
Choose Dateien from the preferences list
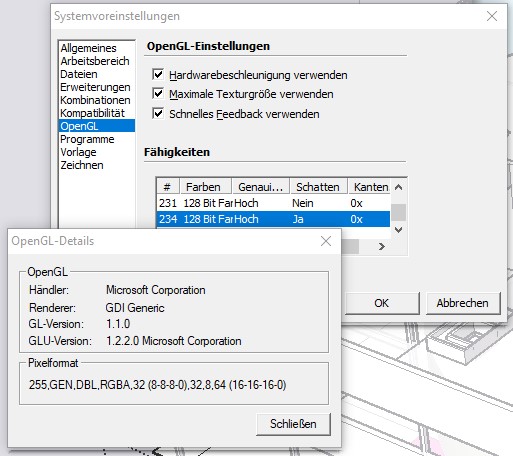79,74
